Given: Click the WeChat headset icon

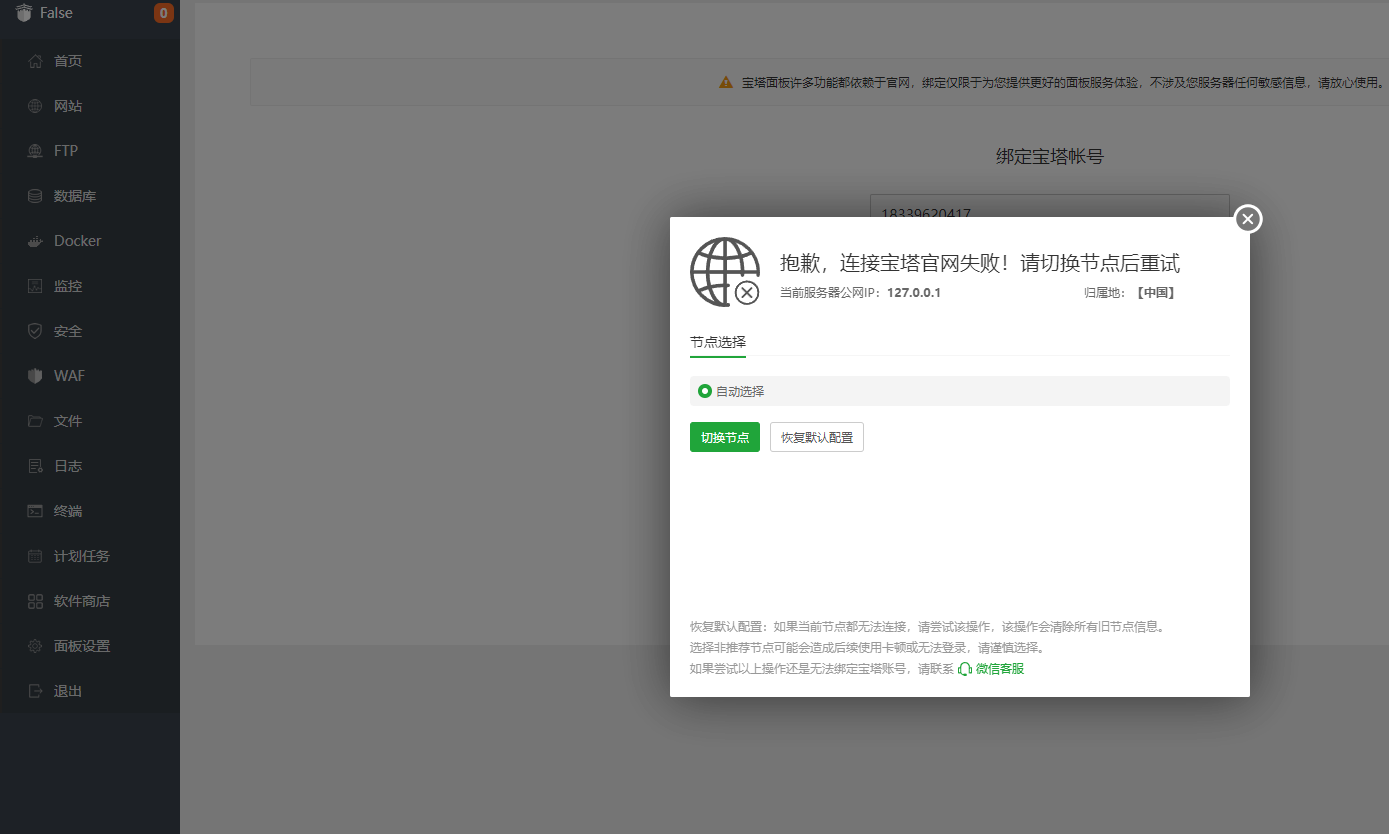Looking at the screenshot, I should 965,669.
